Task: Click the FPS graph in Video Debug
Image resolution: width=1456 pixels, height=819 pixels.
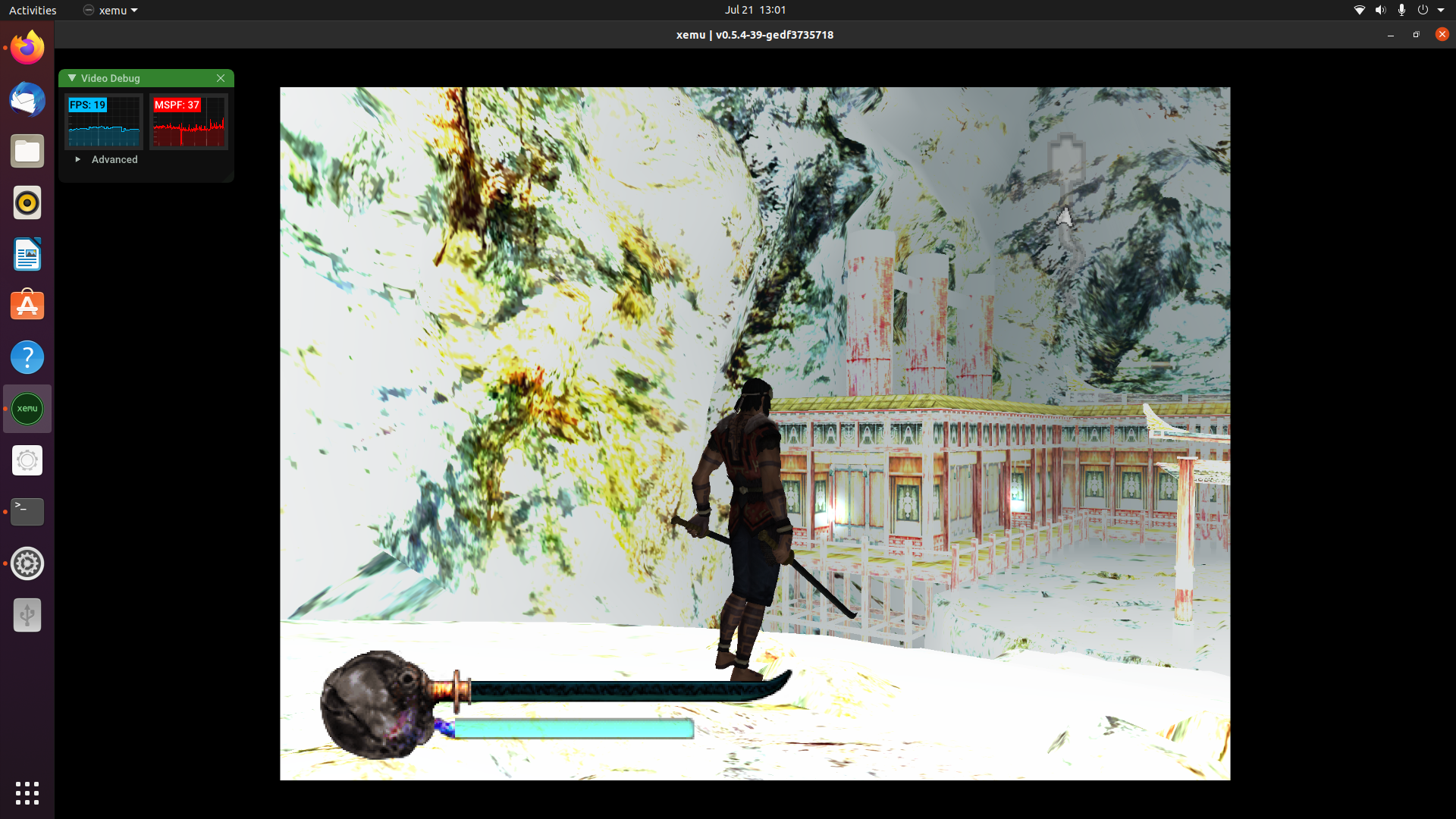Action: [x=103, y=121]
